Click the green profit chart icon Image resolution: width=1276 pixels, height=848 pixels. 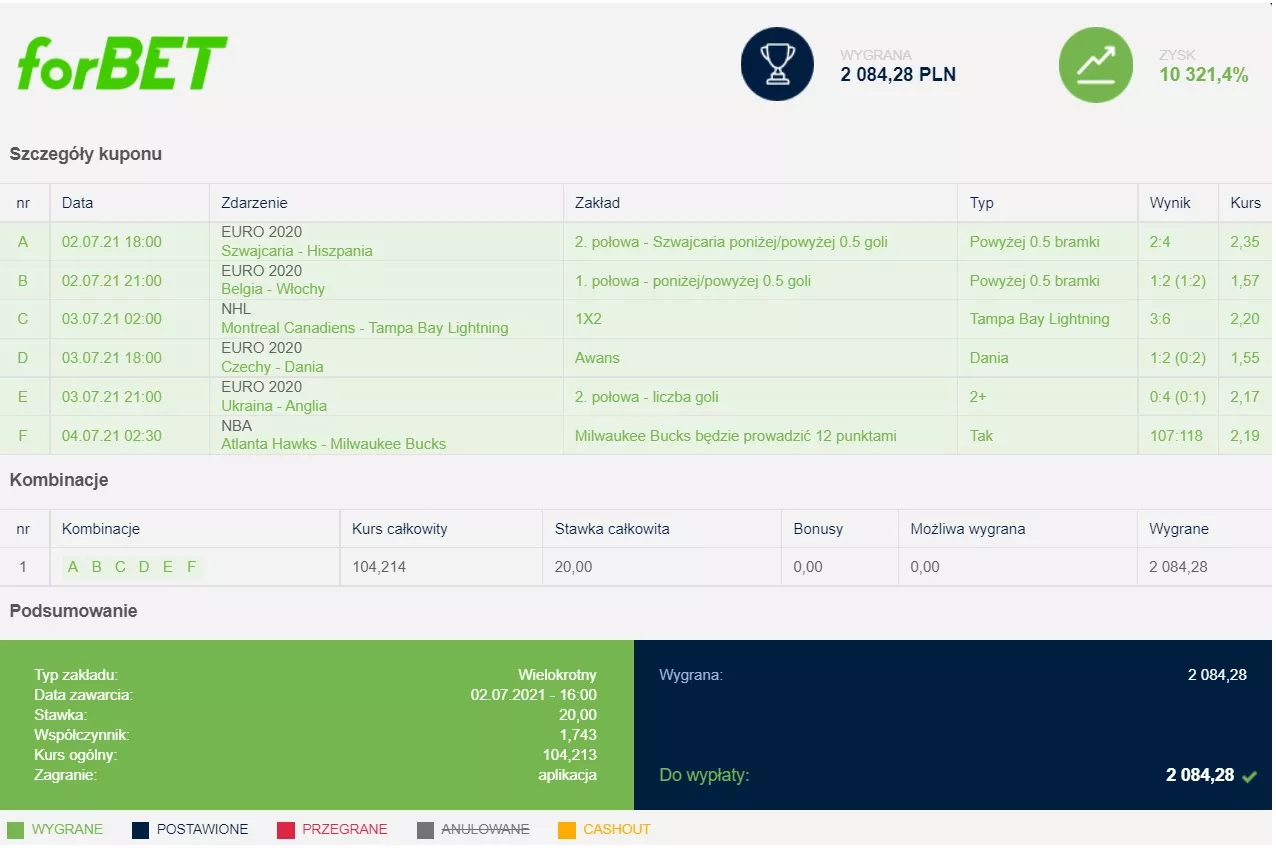click(x=1096, y=64)
